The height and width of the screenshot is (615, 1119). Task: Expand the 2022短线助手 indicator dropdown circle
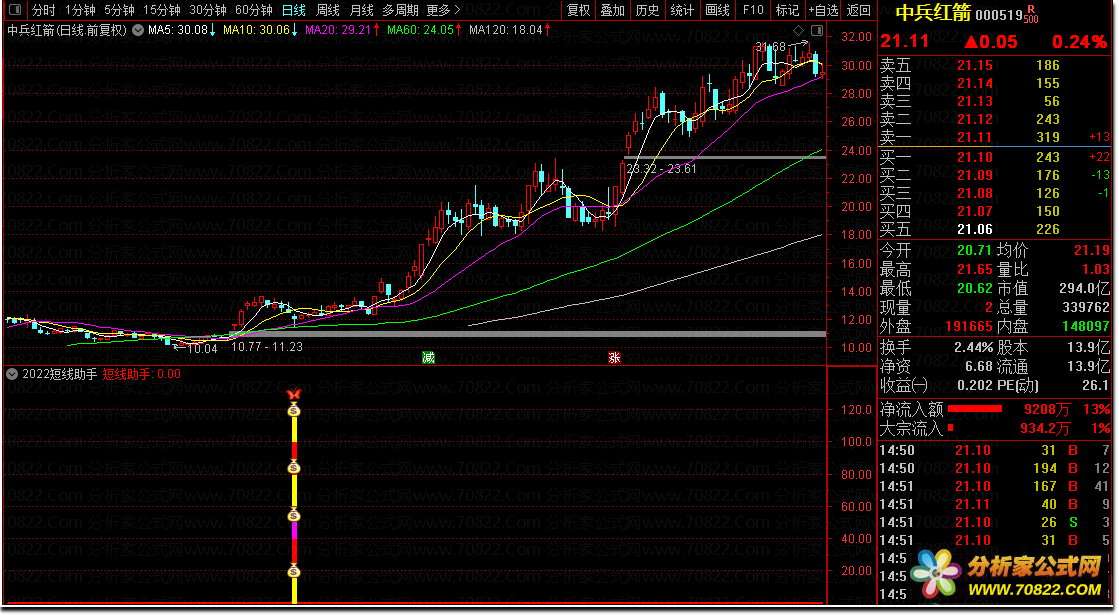click(x=12, y=374)
